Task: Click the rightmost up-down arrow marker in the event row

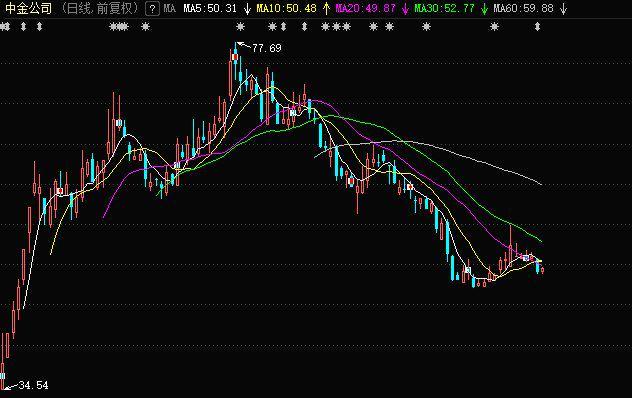Action: pos(537,27)
